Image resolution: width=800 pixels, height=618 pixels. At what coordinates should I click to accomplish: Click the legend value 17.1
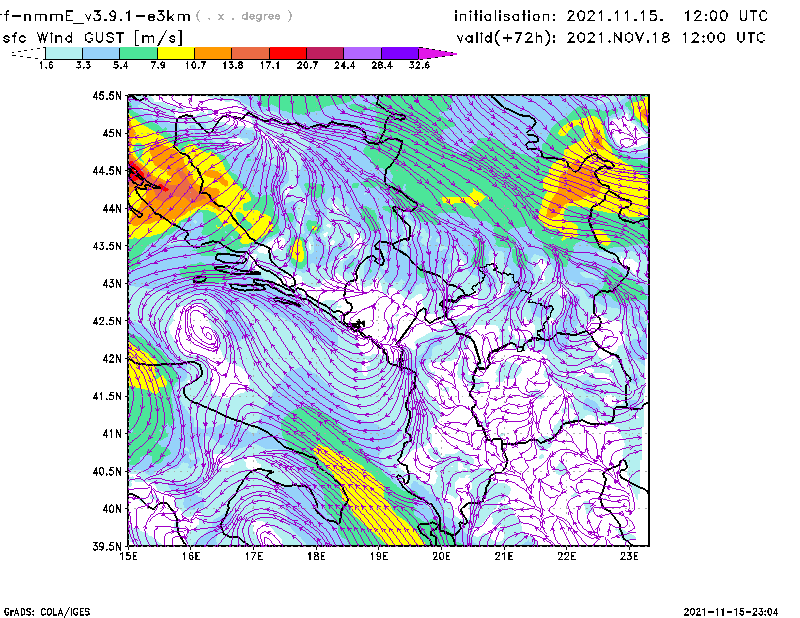coord(270,65)
